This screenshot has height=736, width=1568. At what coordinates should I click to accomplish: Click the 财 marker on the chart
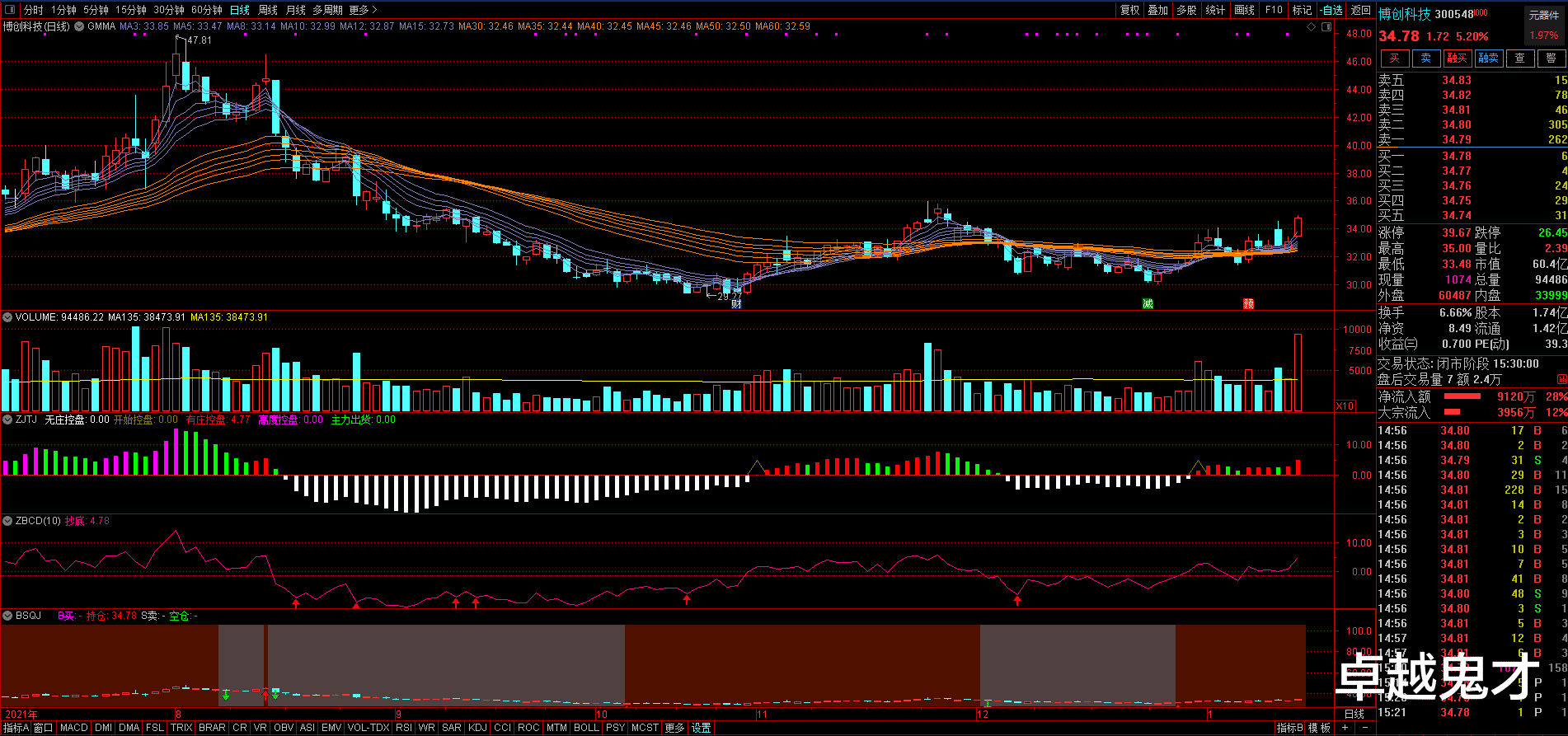pyautogui.click(x=736, y=304)
